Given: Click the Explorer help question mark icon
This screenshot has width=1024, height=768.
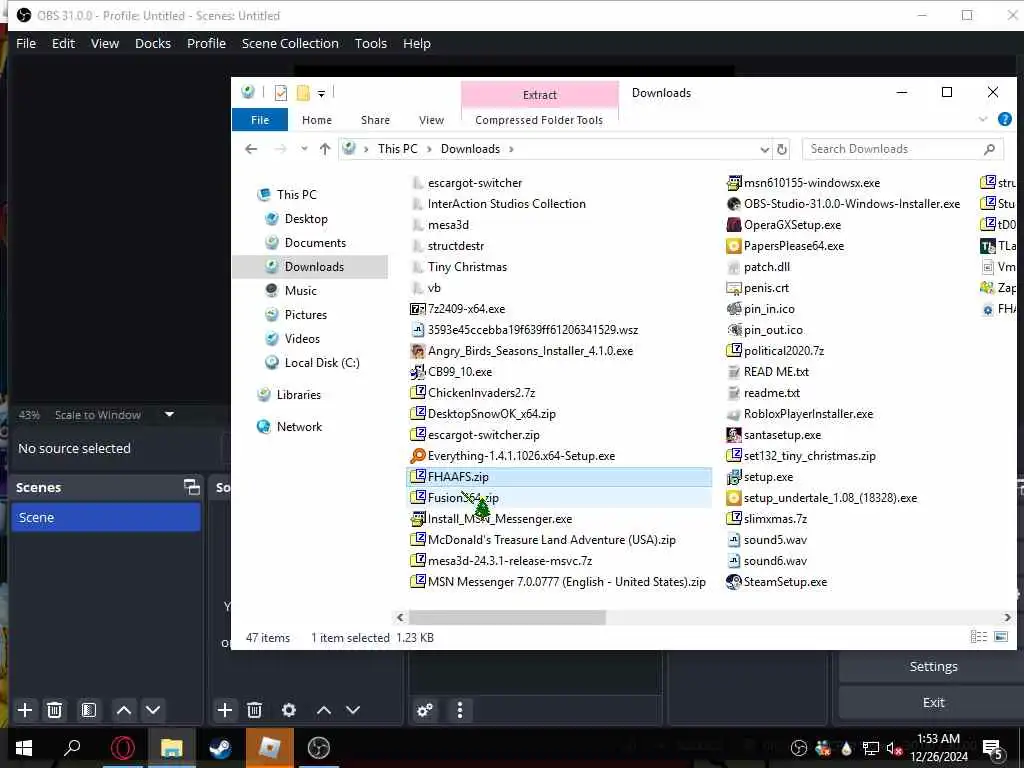Looking at the screenshot, I should pyautogui.click(x=1004, y=120).
